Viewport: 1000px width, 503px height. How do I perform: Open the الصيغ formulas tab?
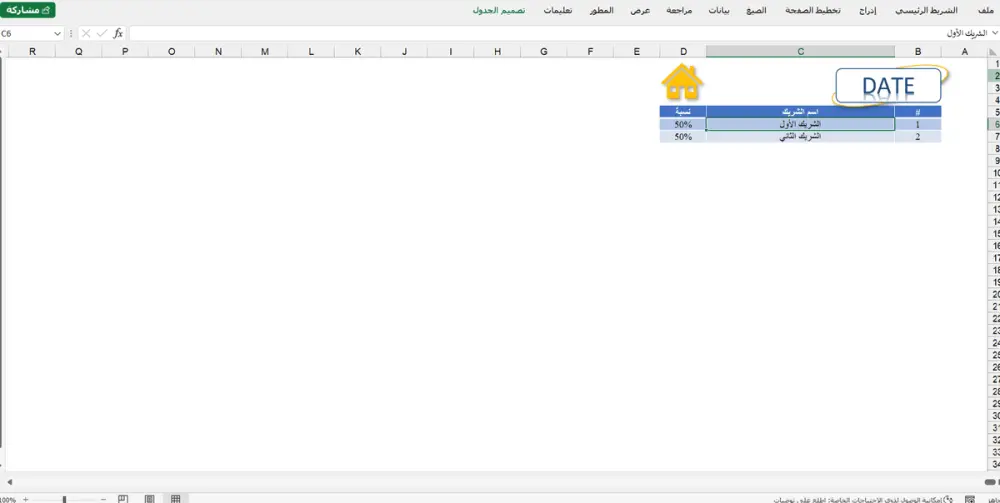click(x=756, y=11)
